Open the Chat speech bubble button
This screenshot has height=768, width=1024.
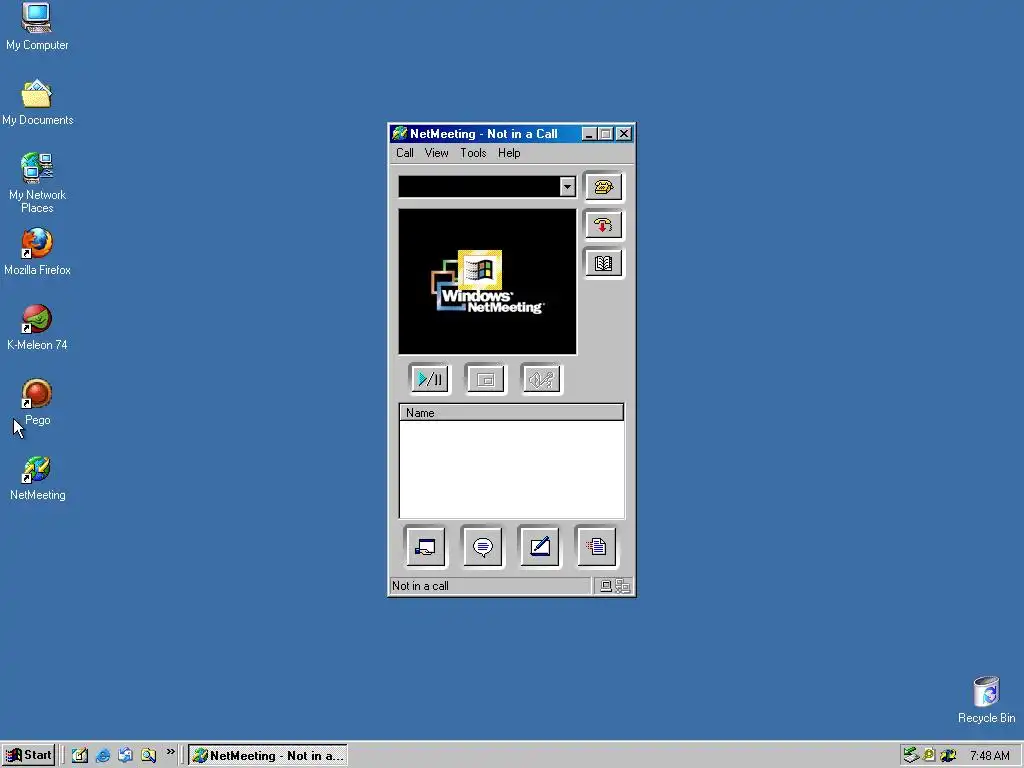click(x=483, y=547)
